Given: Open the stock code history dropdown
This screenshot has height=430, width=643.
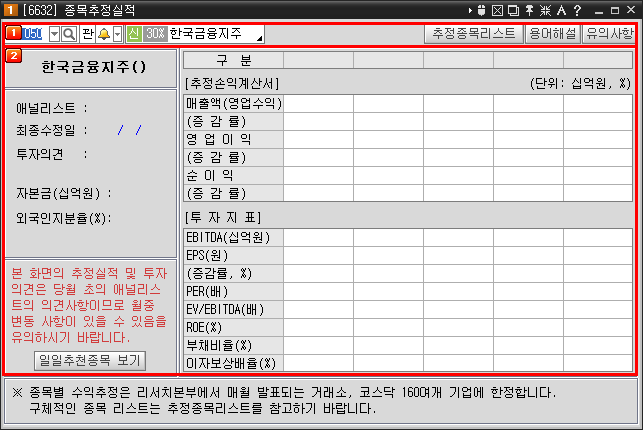Looking at the screenshot, I should click(54, 34).
